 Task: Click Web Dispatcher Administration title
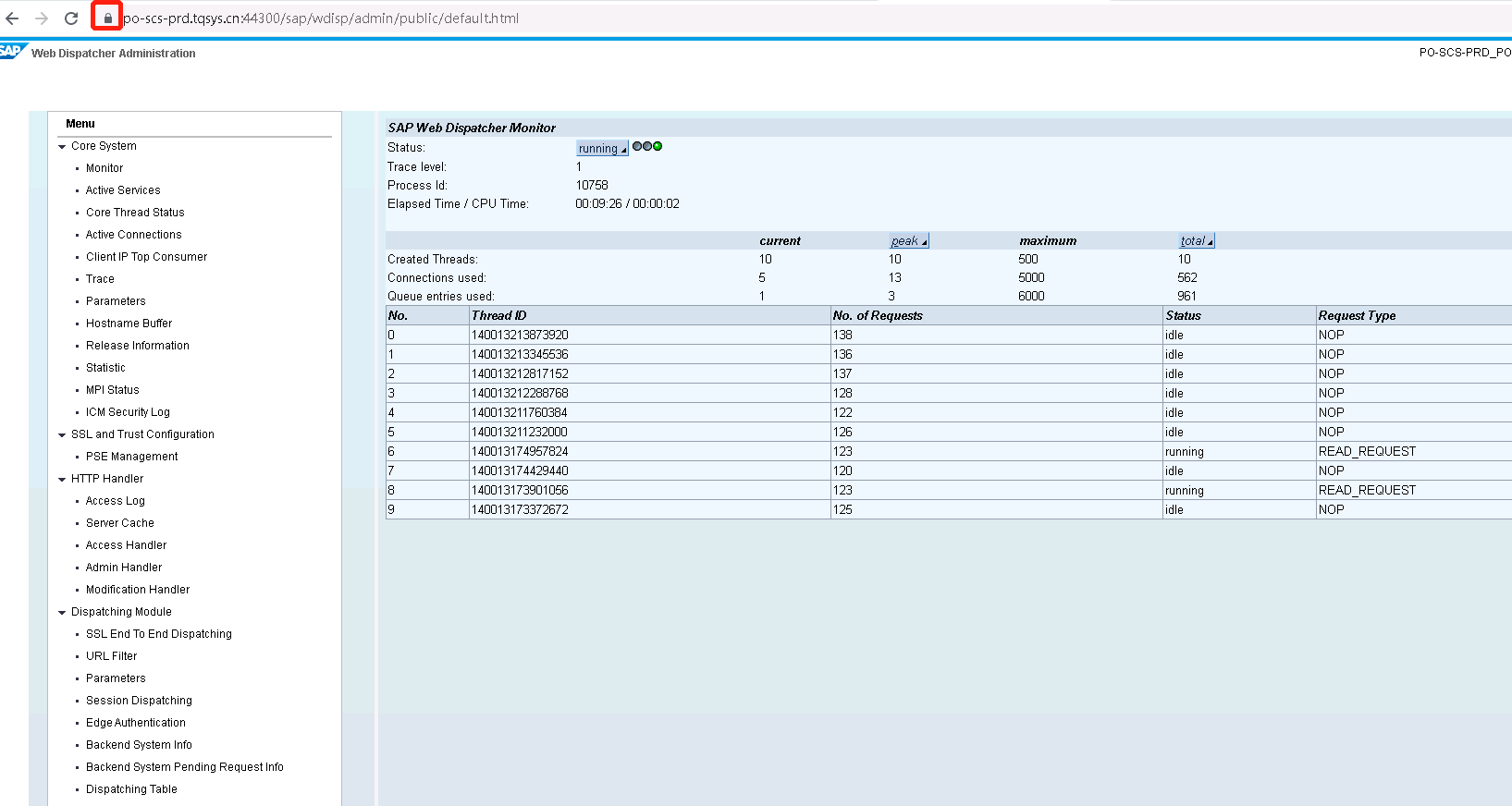114,54
